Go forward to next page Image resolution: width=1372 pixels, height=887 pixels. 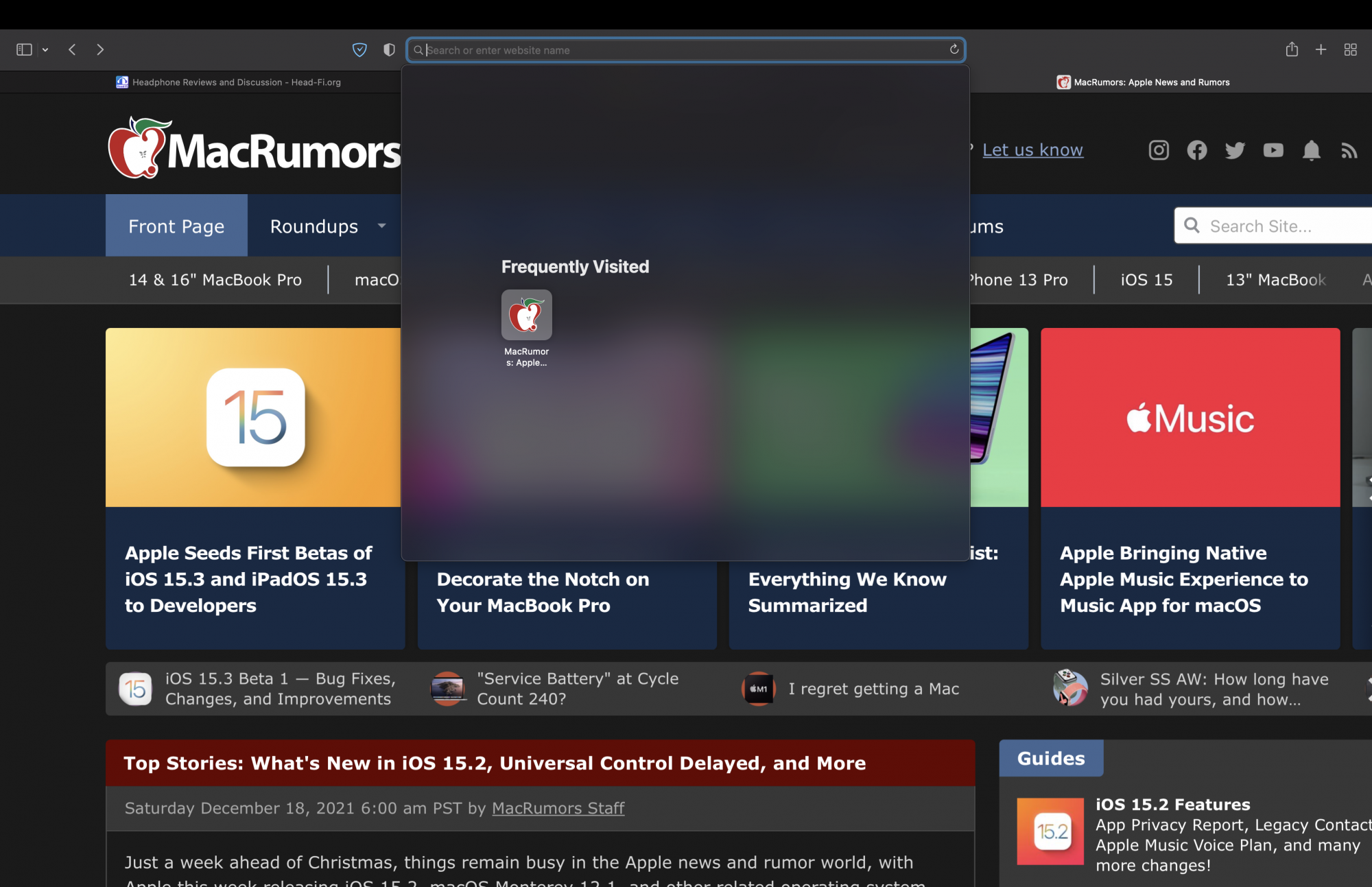click(100, 49)
